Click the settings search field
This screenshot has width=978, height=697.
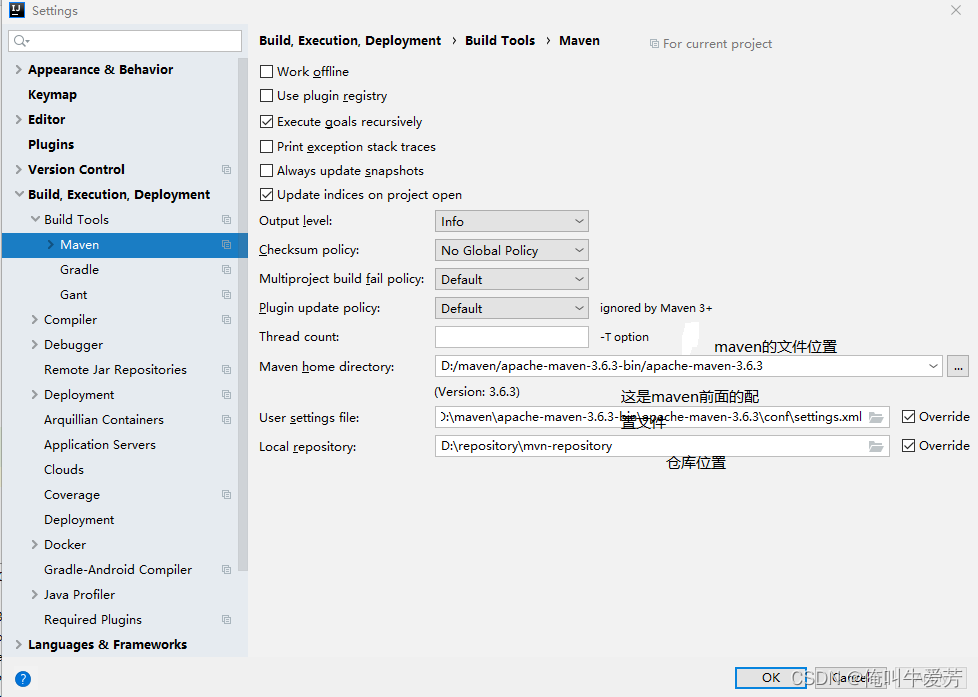125,41
